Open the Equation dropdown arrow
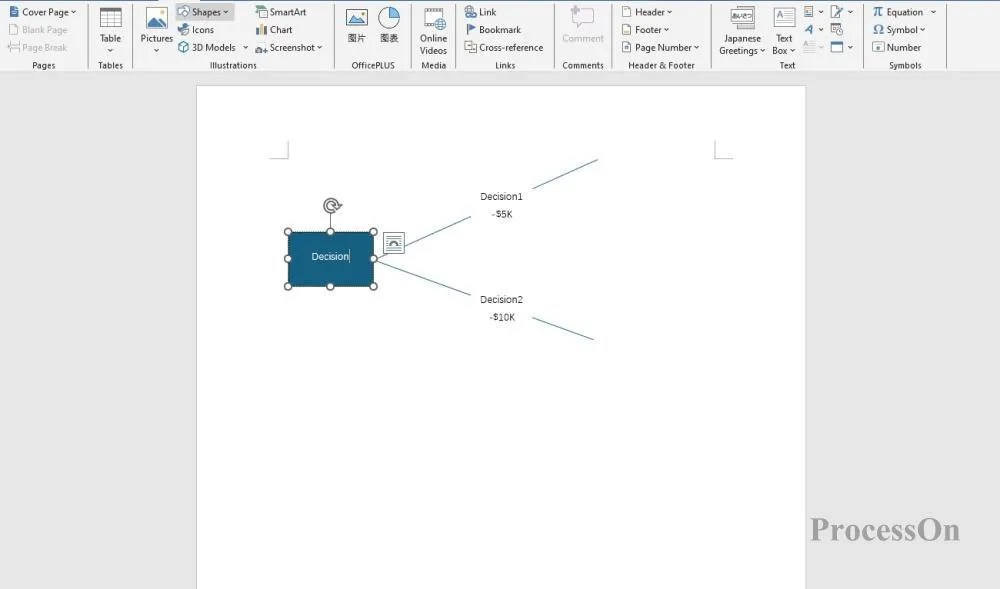The width and height of the screenshot is (1000, 589). click(934, 11)
